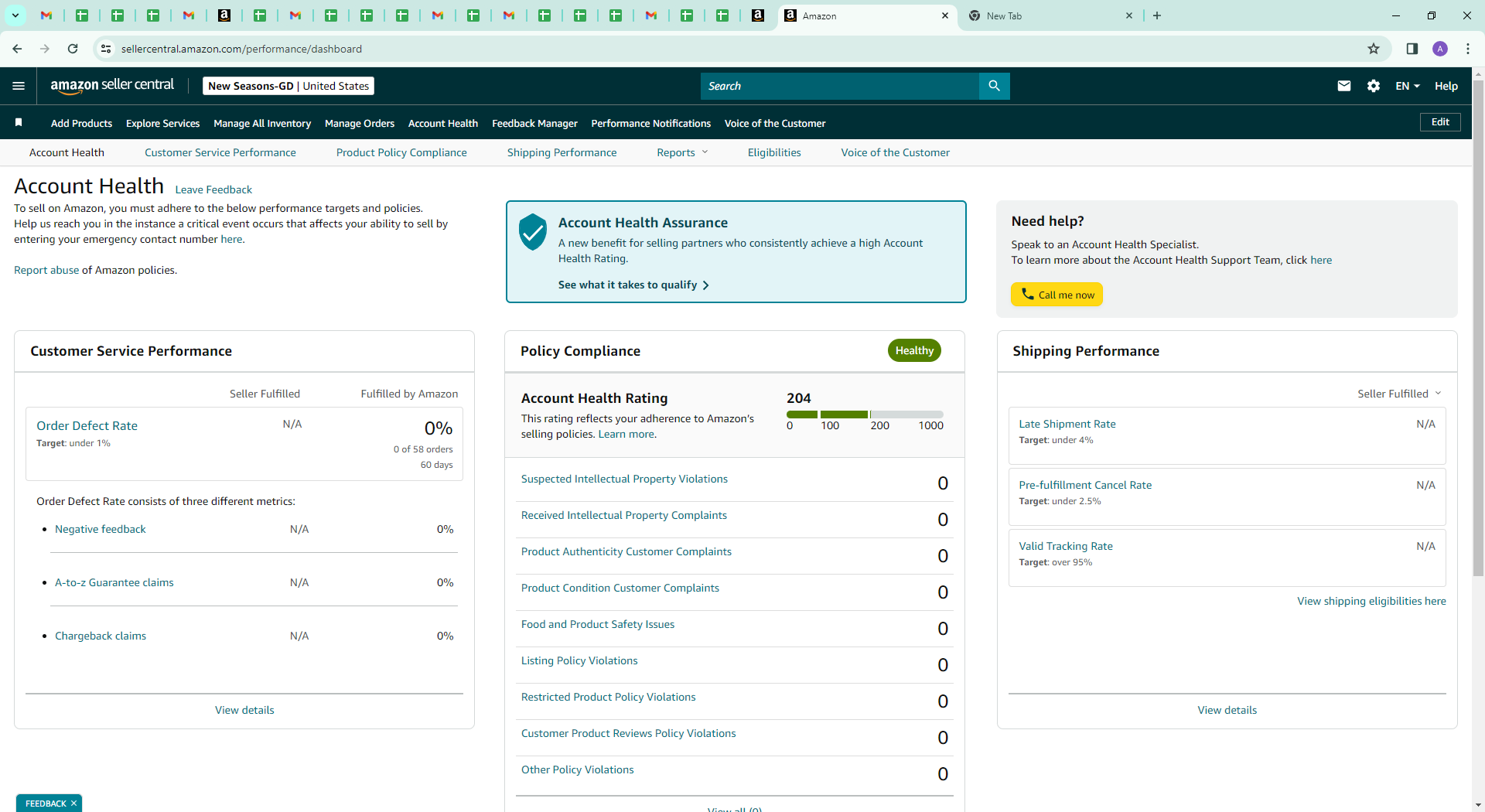Expand See what it takes to qualify

coord(633,285)
